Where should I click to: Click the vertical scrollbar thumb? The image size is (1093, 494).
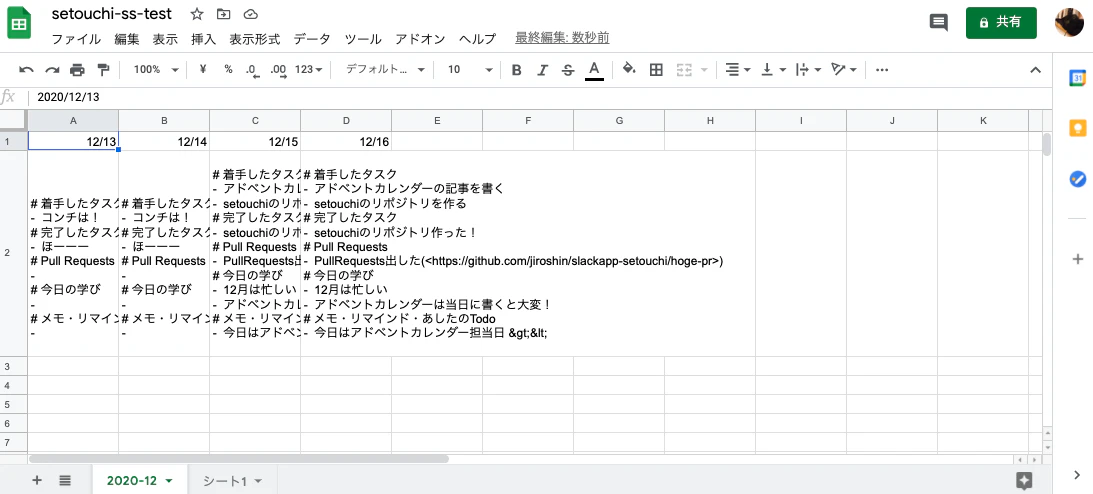pos(1046,144)
